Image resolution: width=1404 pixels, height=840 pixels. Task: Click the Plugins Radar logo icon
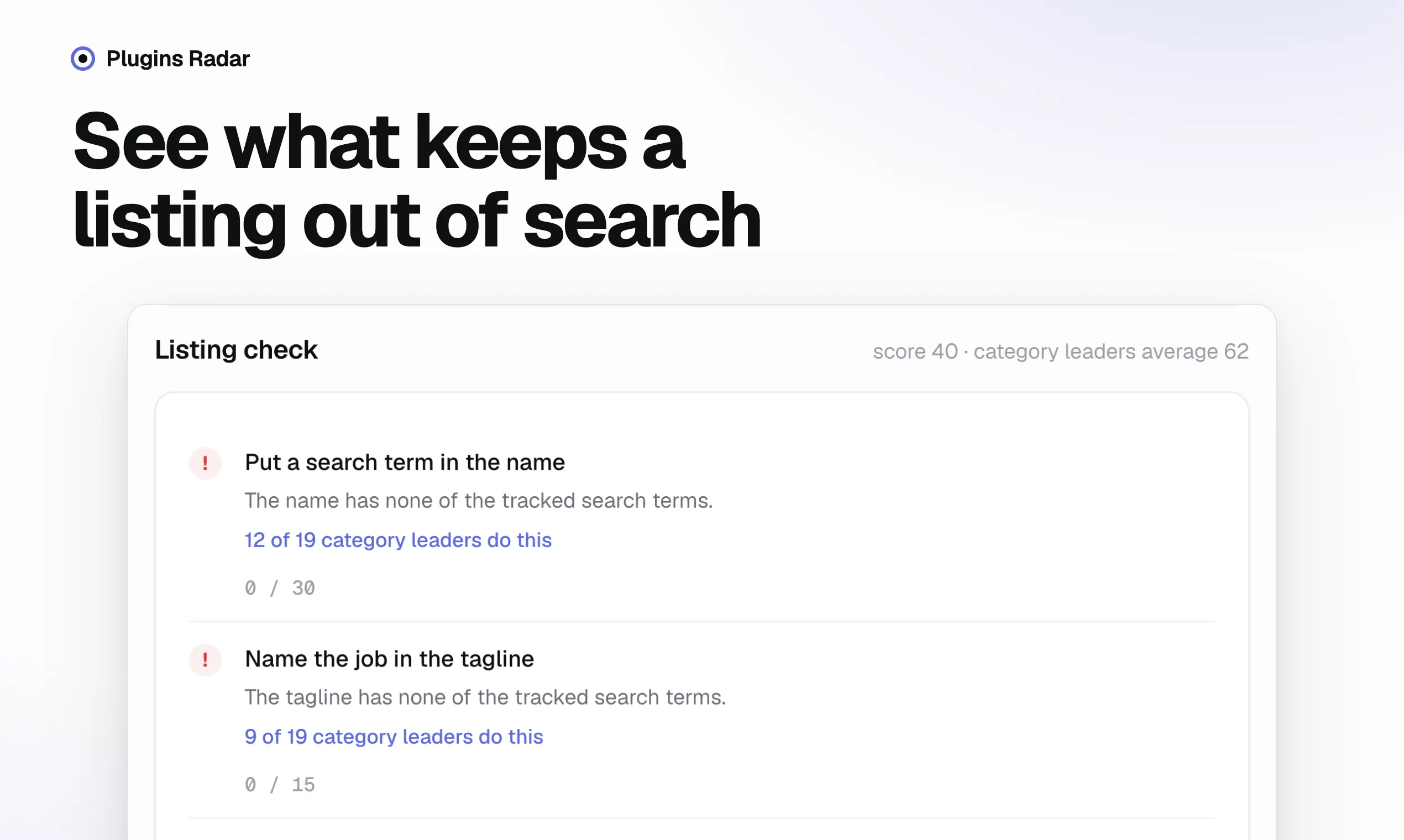tap(83, 59)
